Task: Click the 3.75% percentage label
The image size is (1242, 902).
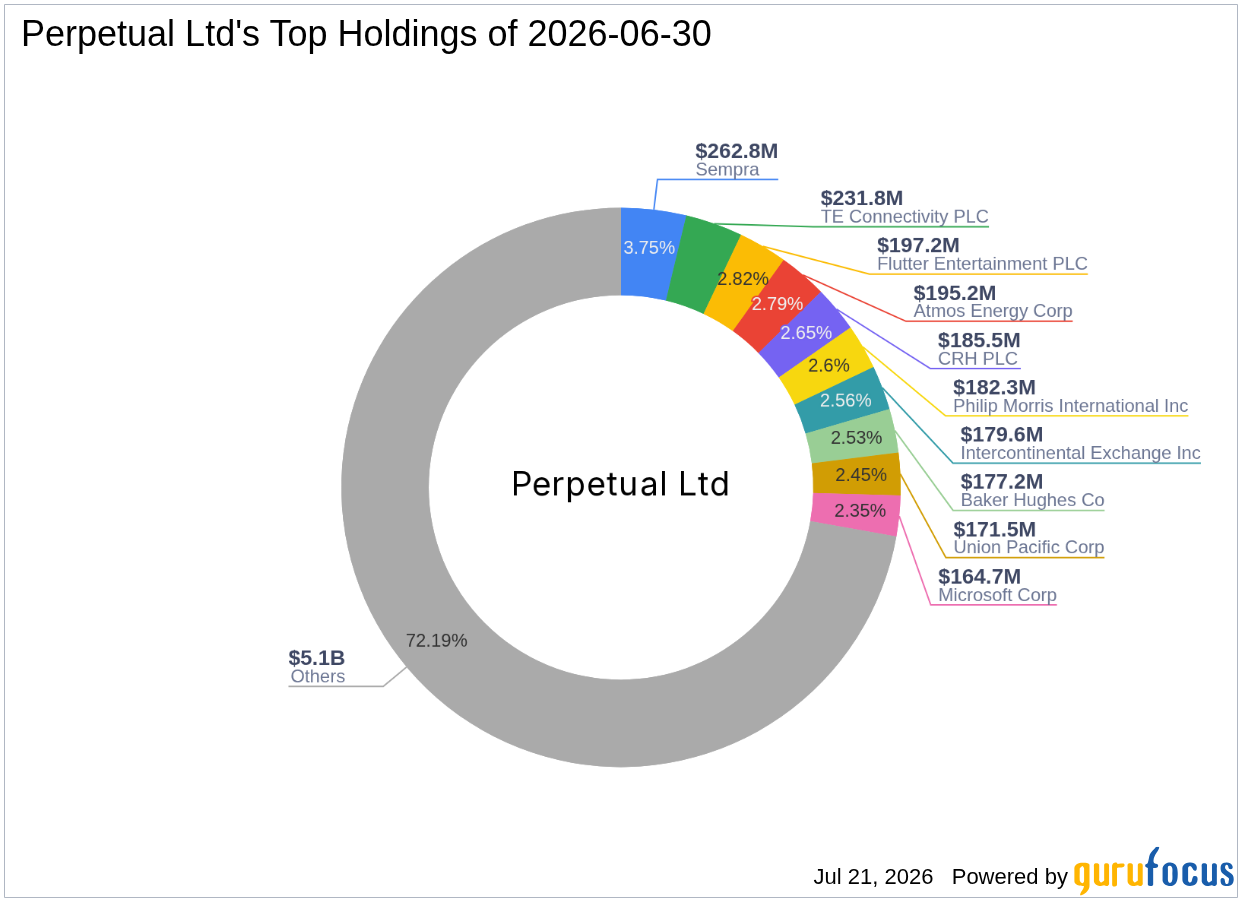Action: tap(649, 247)
